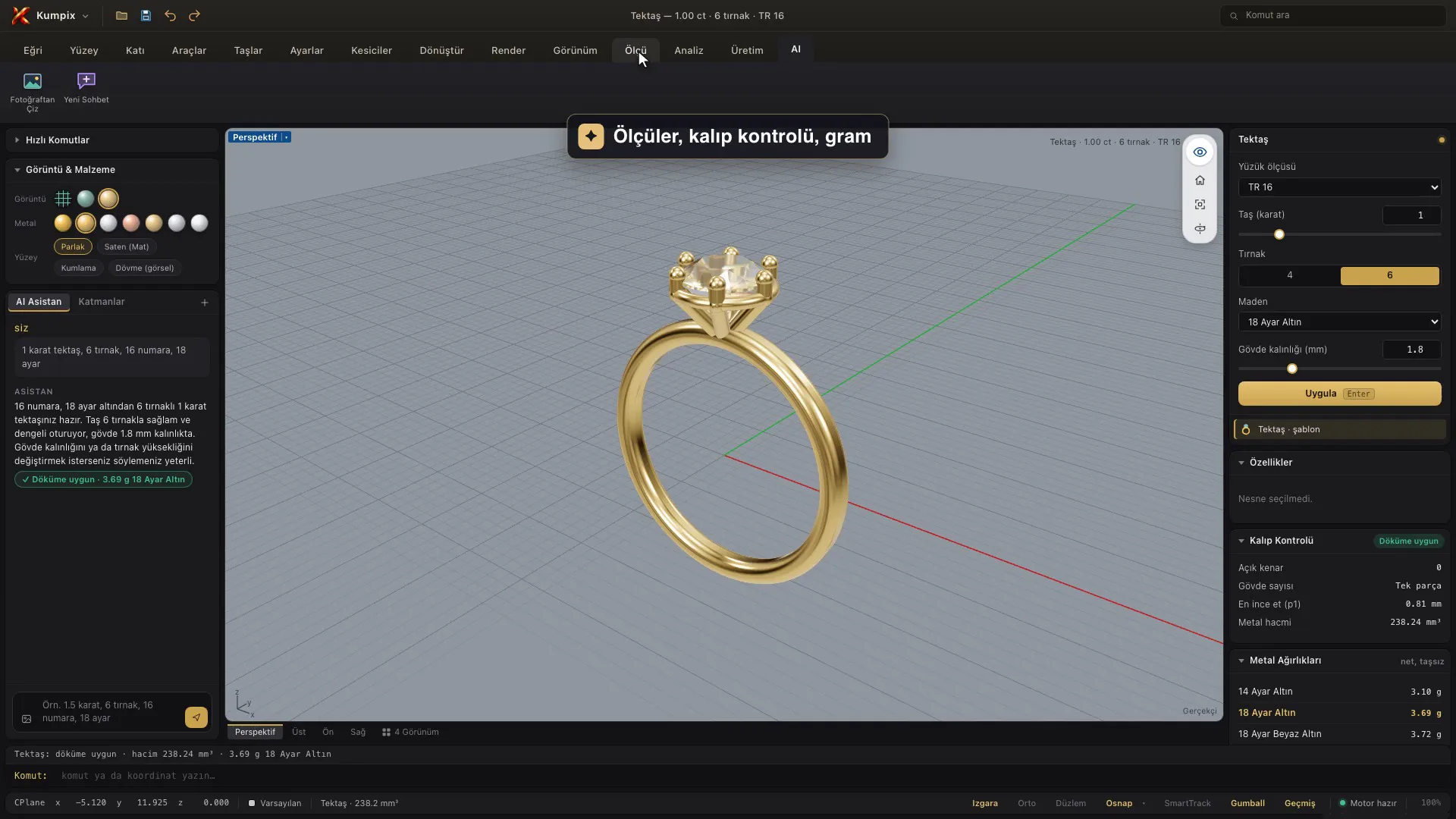1456x819 pixels.
Task: Select wireframe grid display icon
Action: click(x=63, y=199)
